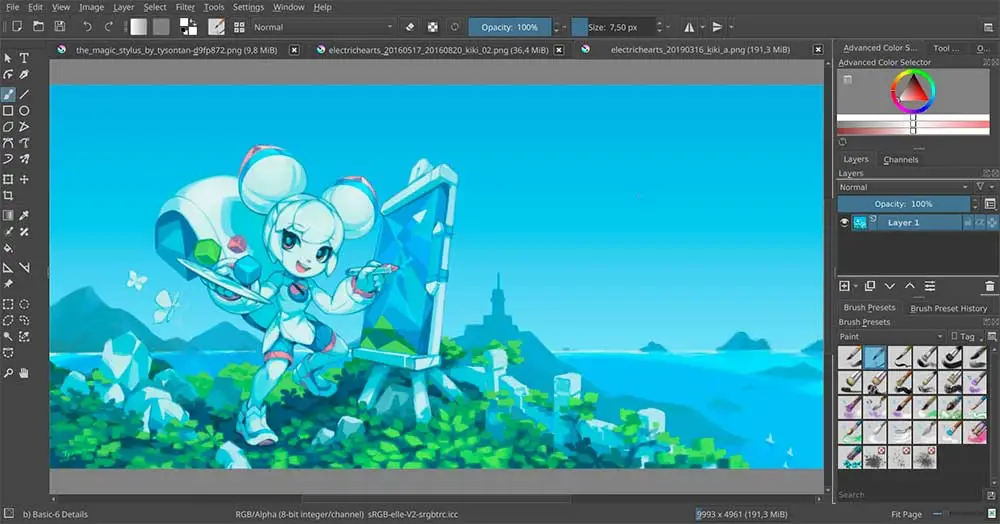Select the Freehand Brush tool
1000x524 pixels.
coord(8,94)
